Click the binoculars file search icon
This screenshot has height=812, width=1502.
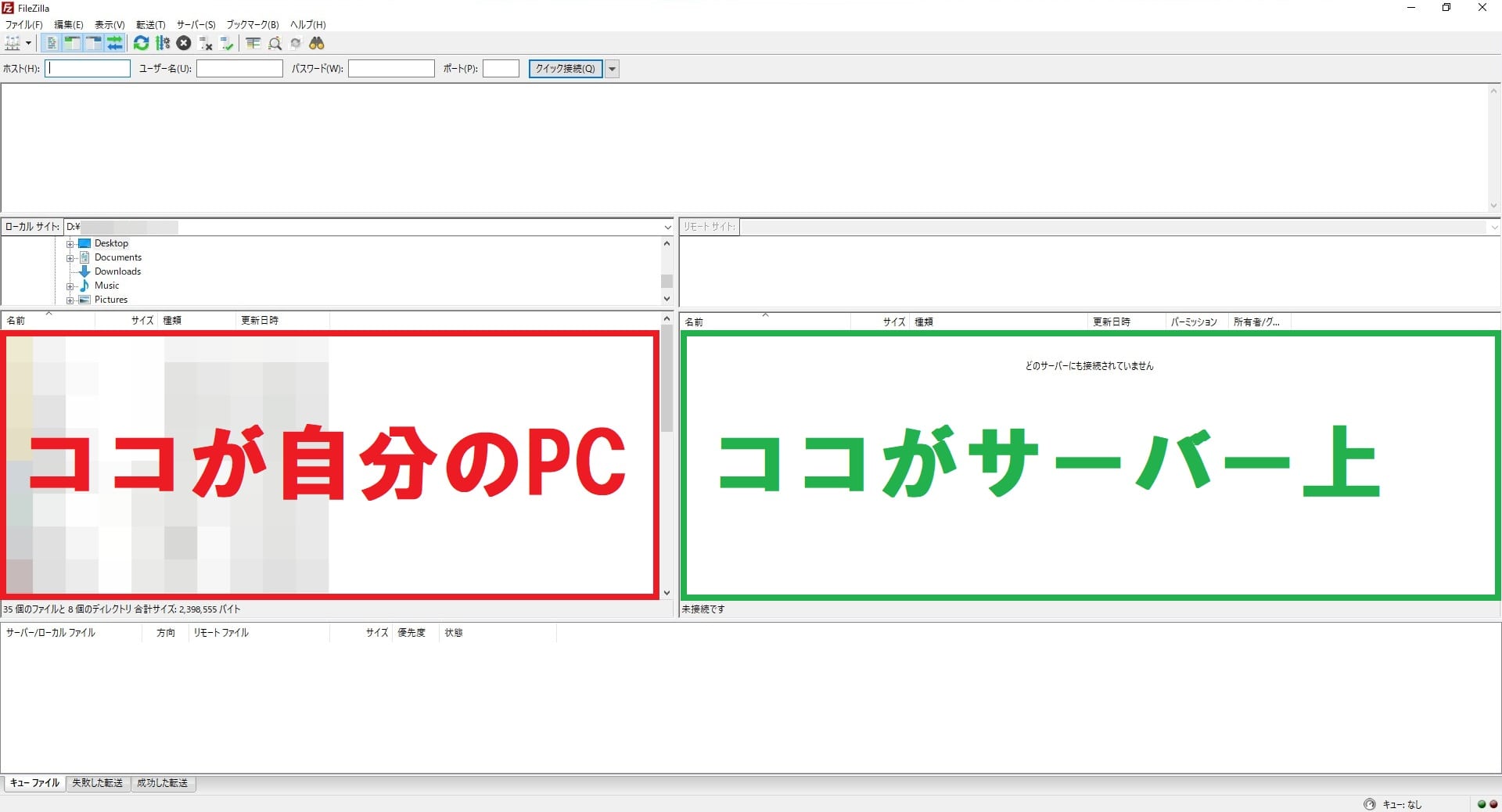tap(317, 44)
